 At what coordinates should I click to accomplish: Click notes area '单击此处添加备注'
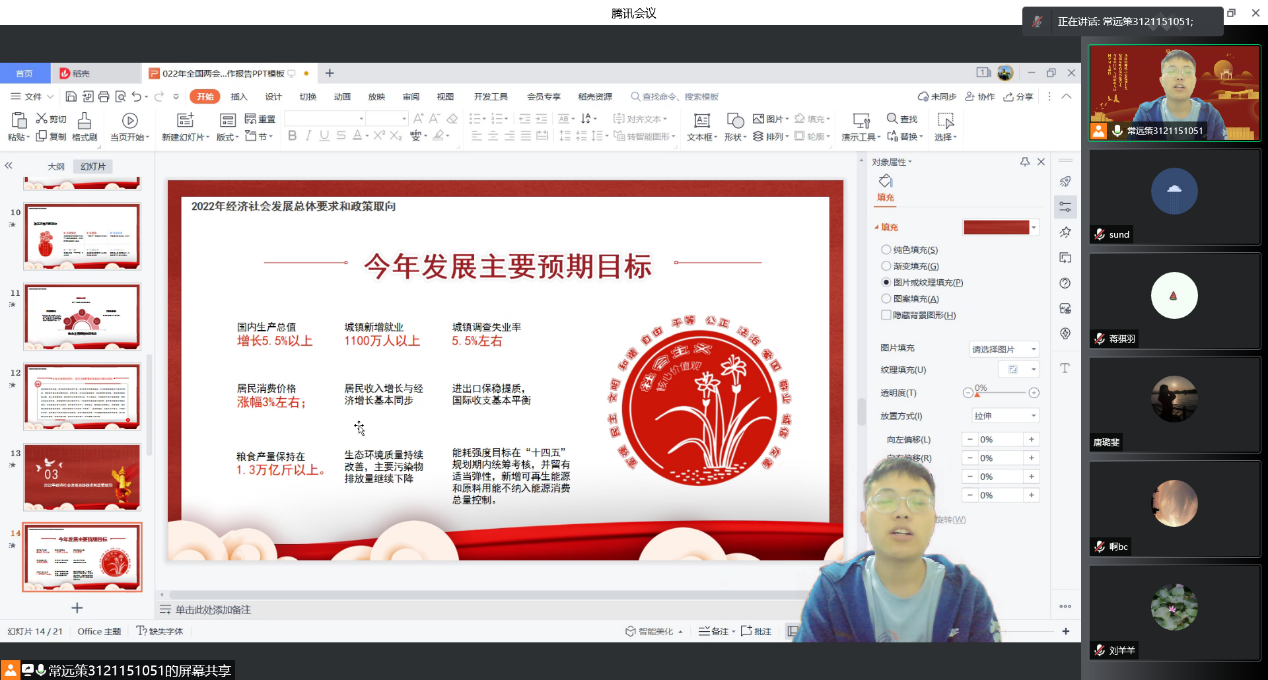pos(212,609)
